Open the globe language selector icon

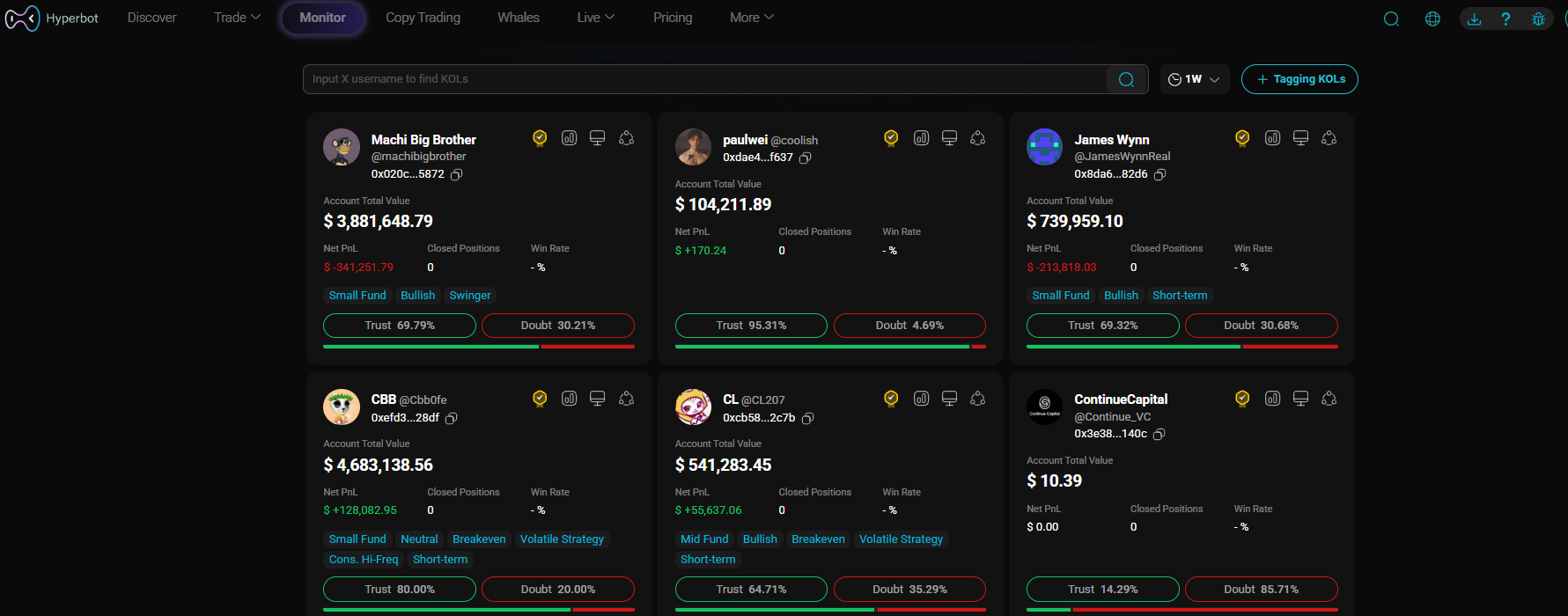pos(1432,18)
